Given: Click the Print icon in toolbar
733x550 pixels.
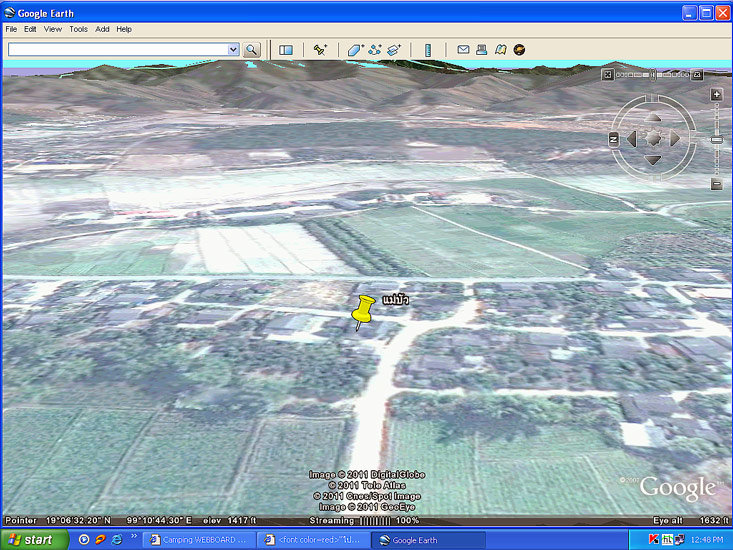Looking at the screenshot, I should click(x=481, y=49).
